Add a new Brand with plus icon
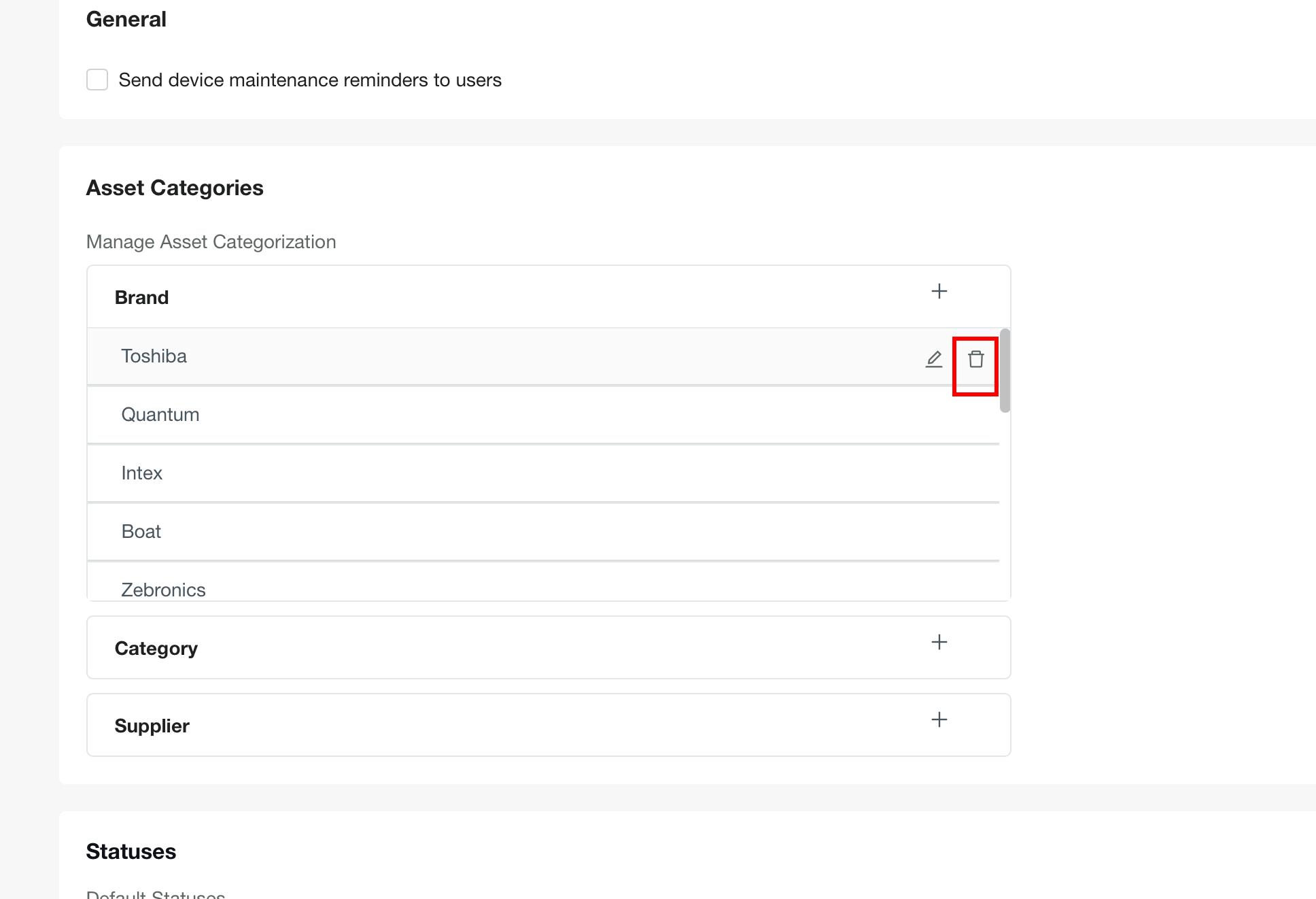Screen dimensions: 1316x899 [x=939, y=292]
